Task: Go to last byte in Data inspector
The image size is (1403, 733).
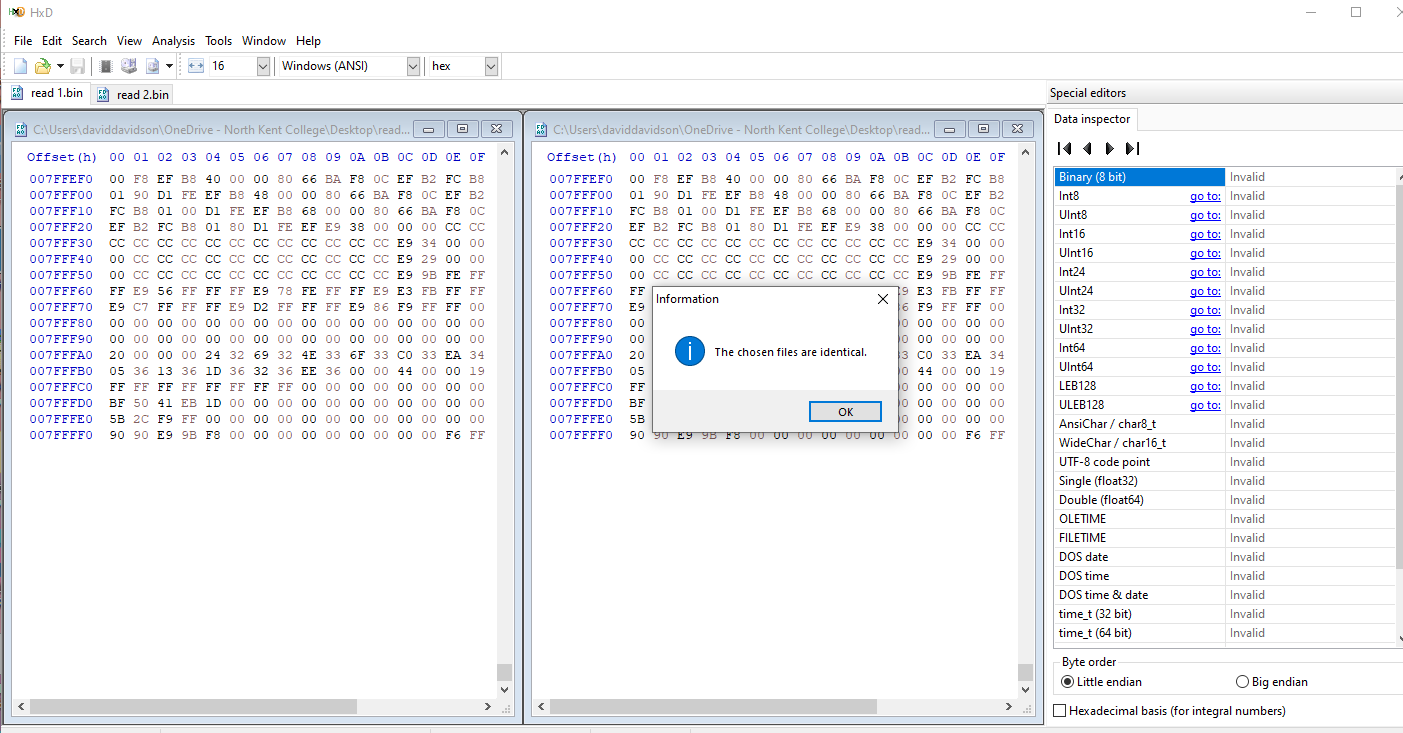Action: click(1132, 148)
